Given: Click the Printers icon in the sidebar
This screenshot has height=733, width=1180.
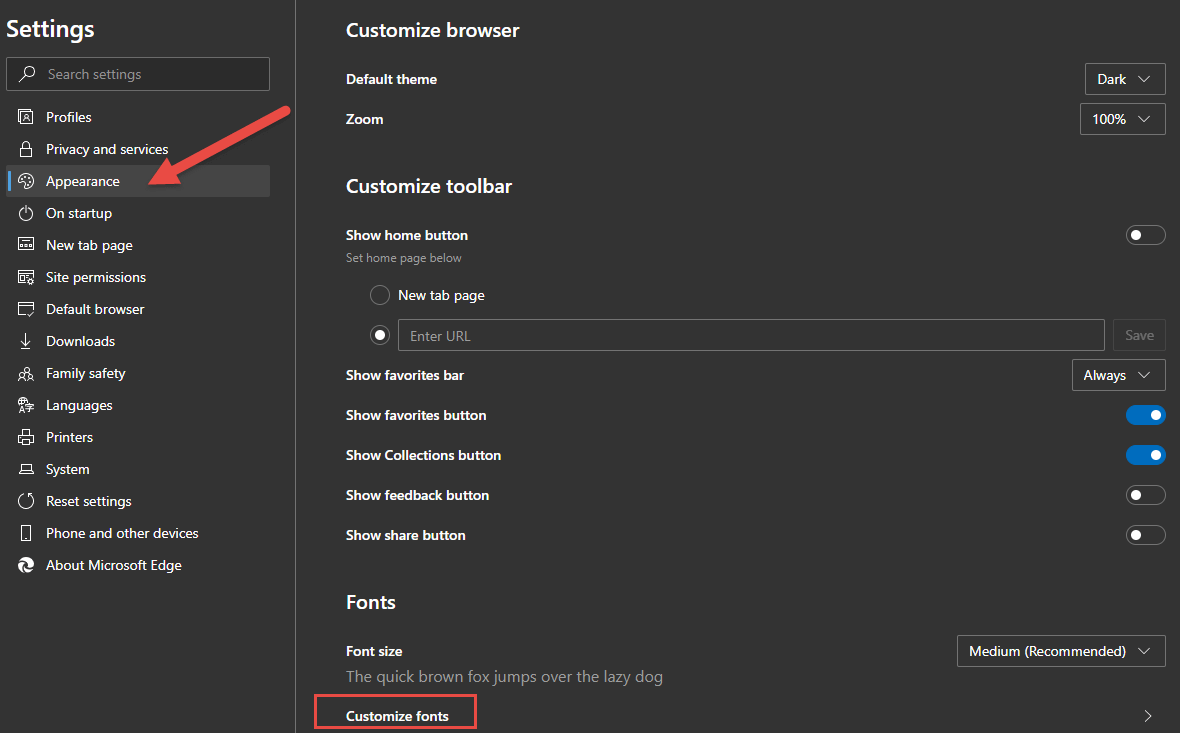Looking at the screenshot, I should (25, 437).
